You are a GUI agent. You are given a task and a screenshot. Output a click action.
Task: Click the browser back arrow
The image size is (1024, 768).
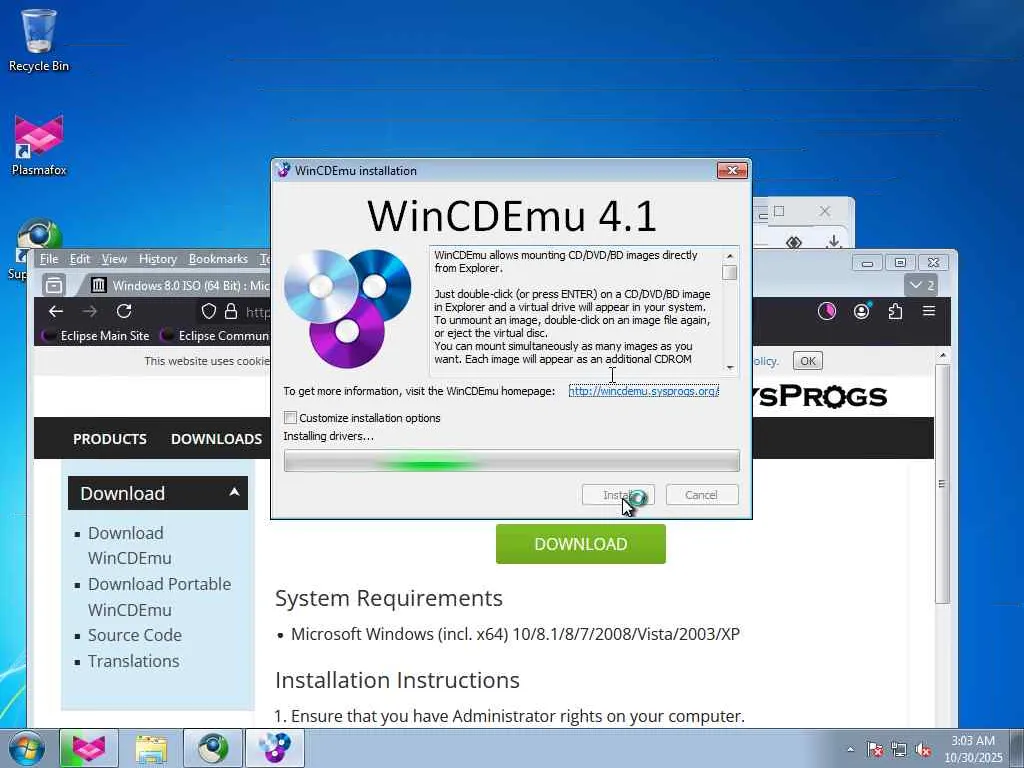pyautogui.click(x=56, y=312)
